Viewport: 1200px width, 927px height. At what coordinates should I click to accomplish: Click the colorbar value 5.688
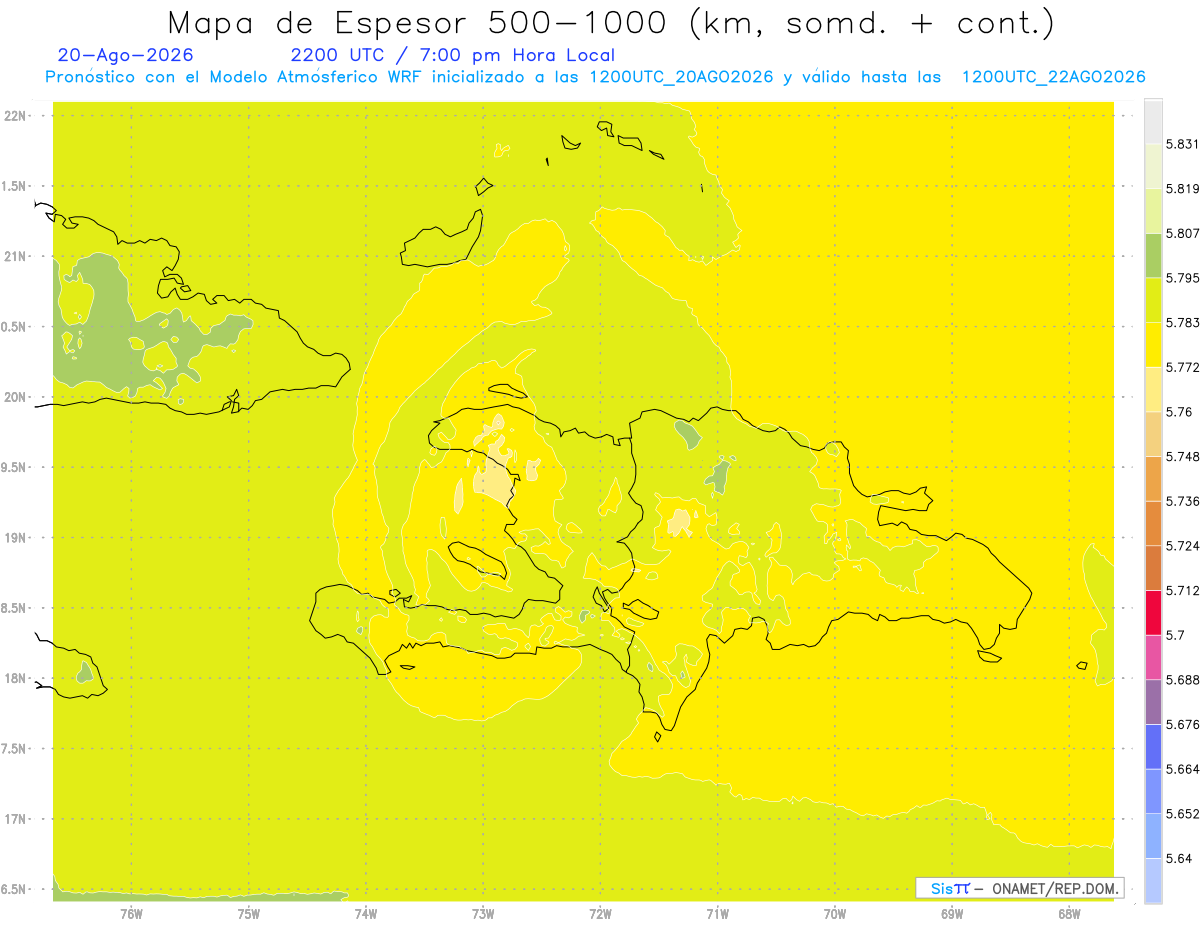point(1183,680)
